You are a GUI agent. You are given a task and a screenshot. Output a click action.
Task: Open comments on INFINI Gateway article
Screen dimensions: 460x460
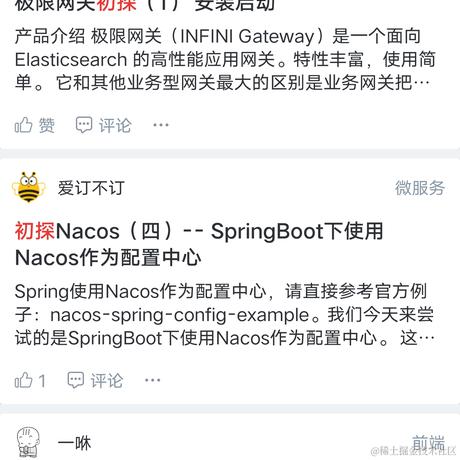[x=103, y=125]
